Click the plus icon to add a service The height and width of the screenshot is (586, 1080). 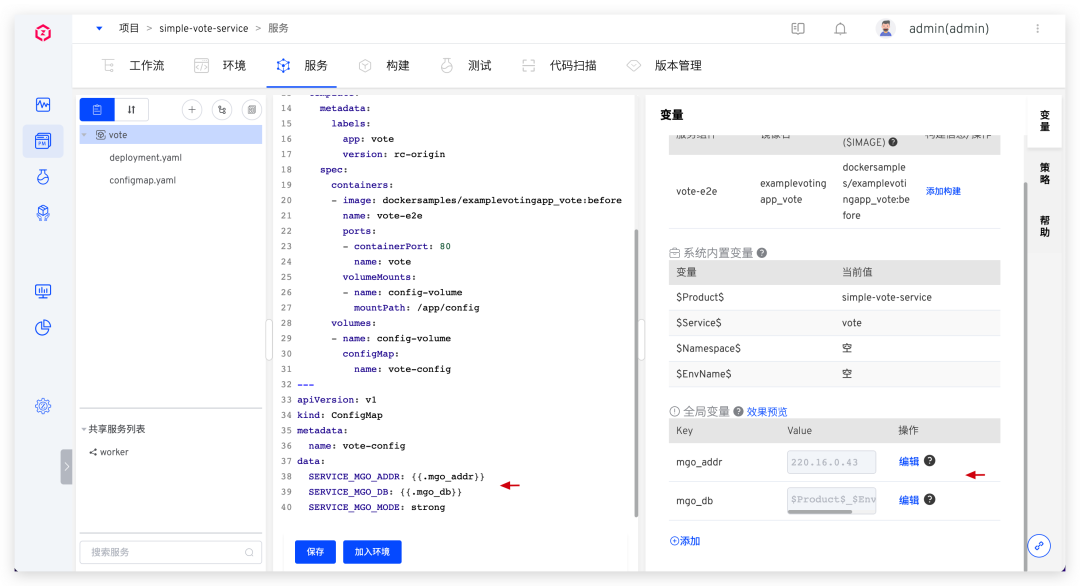pos(192,110)
